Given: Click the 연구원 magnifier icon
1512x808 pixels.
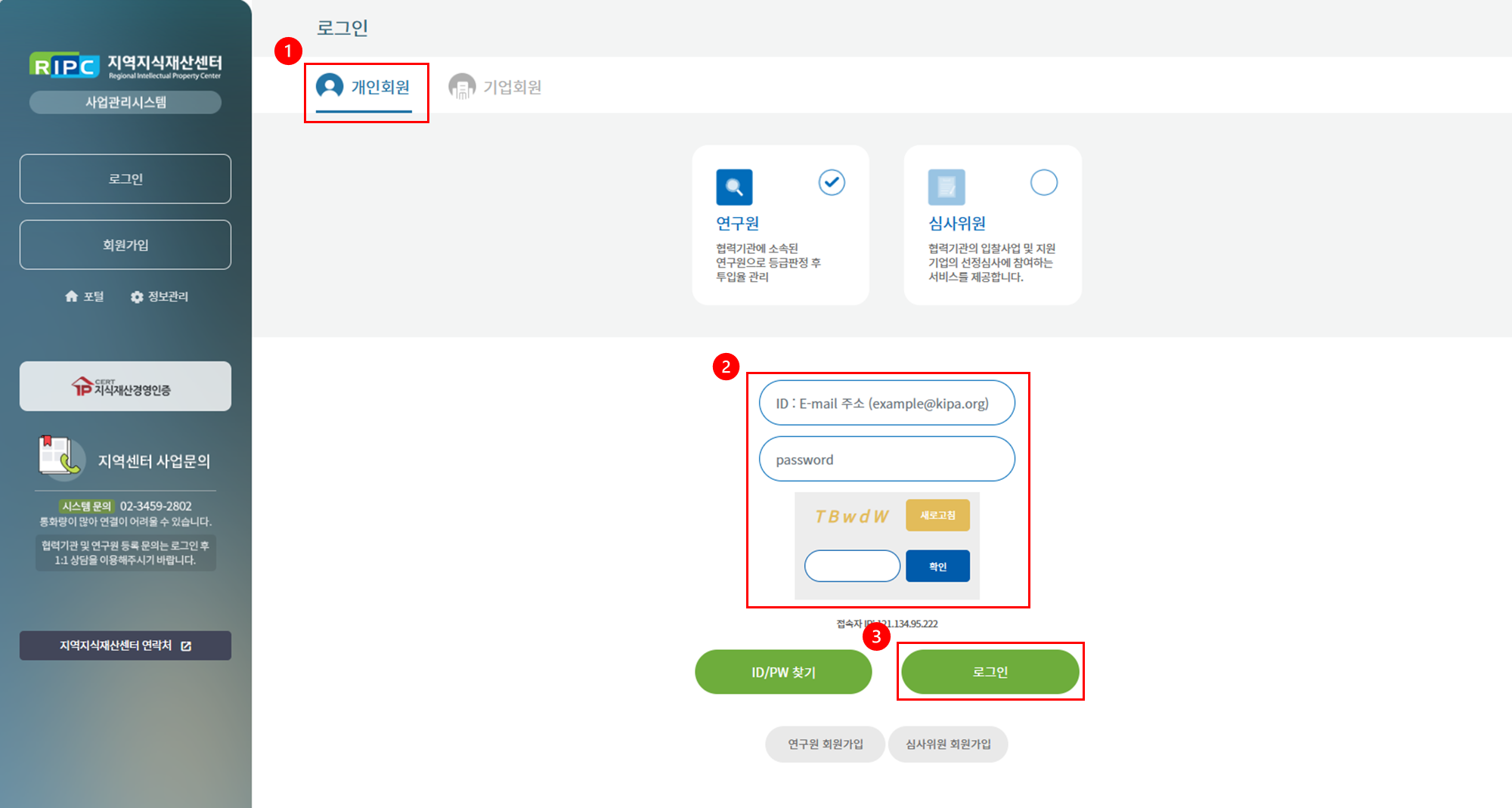Looking at the screenshot, I should [x=734, y=187].
